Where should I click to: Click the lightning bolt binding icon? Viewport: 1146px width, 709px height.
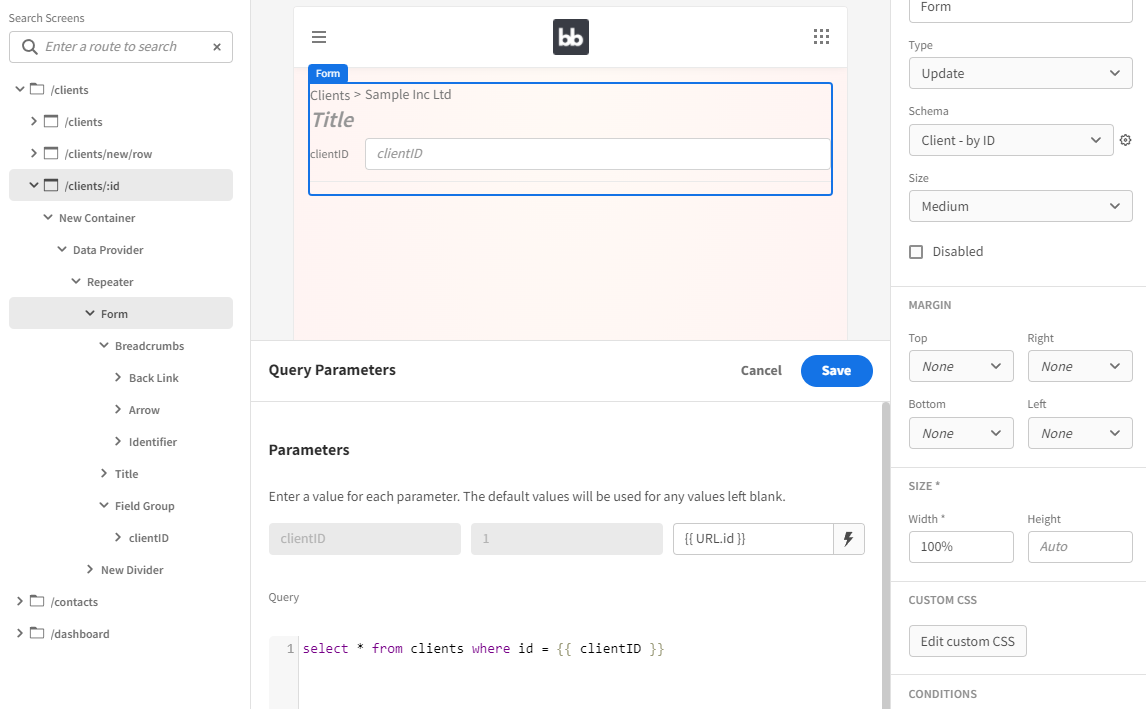(849, 539)
